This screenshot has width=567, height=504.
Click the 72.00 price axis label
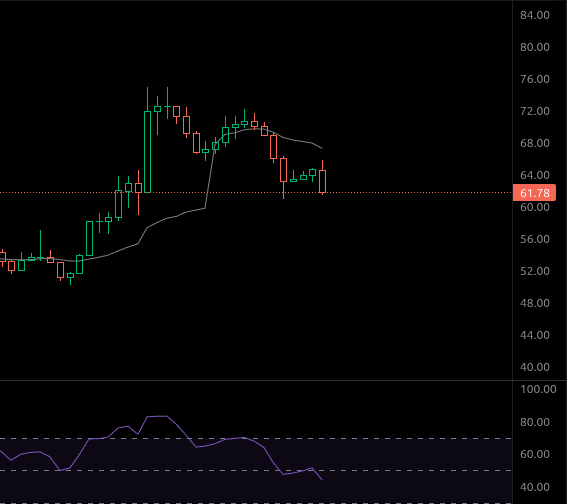tap(535, 111)
